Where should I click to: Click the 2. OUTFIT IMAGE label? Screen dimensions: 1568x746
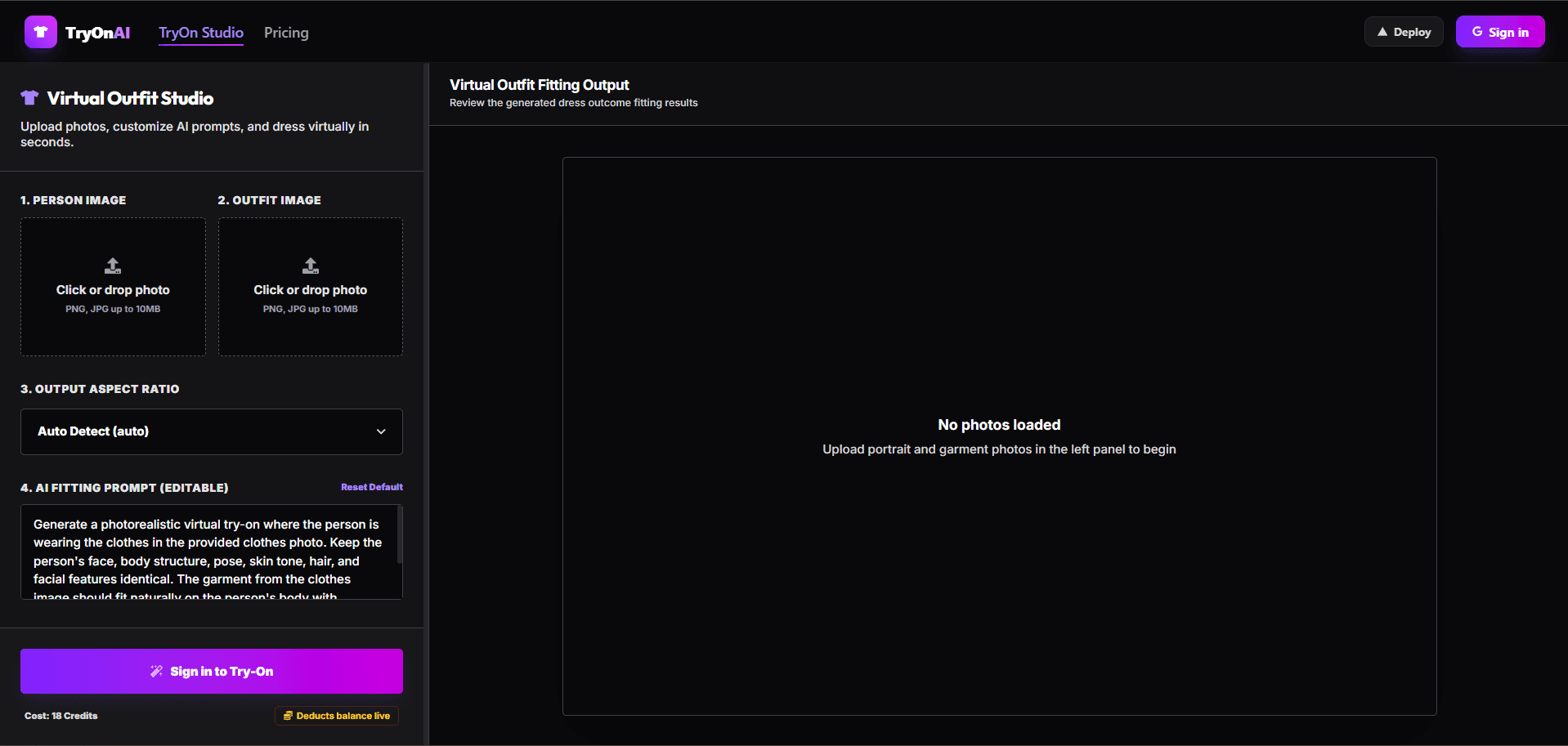pos(270,200)
